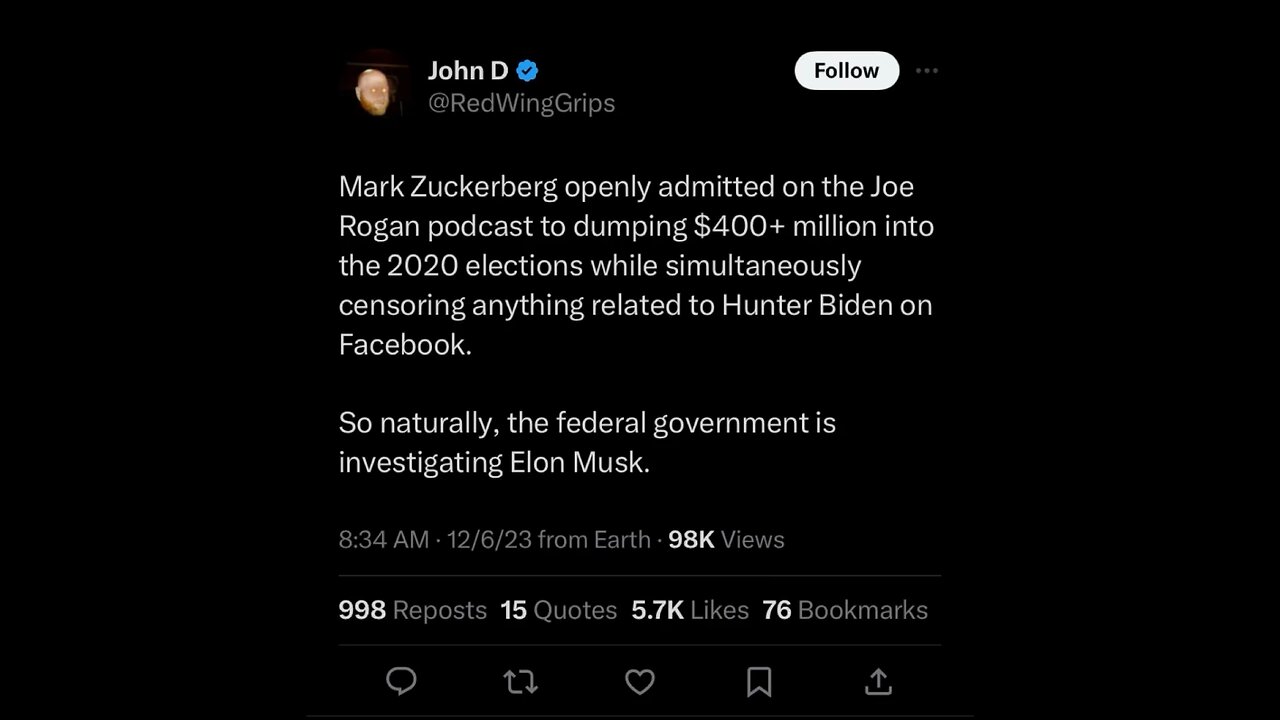
Task: Repost this tweet using the arrows icon
Action: pyautogui.click(x=520, y=682)
